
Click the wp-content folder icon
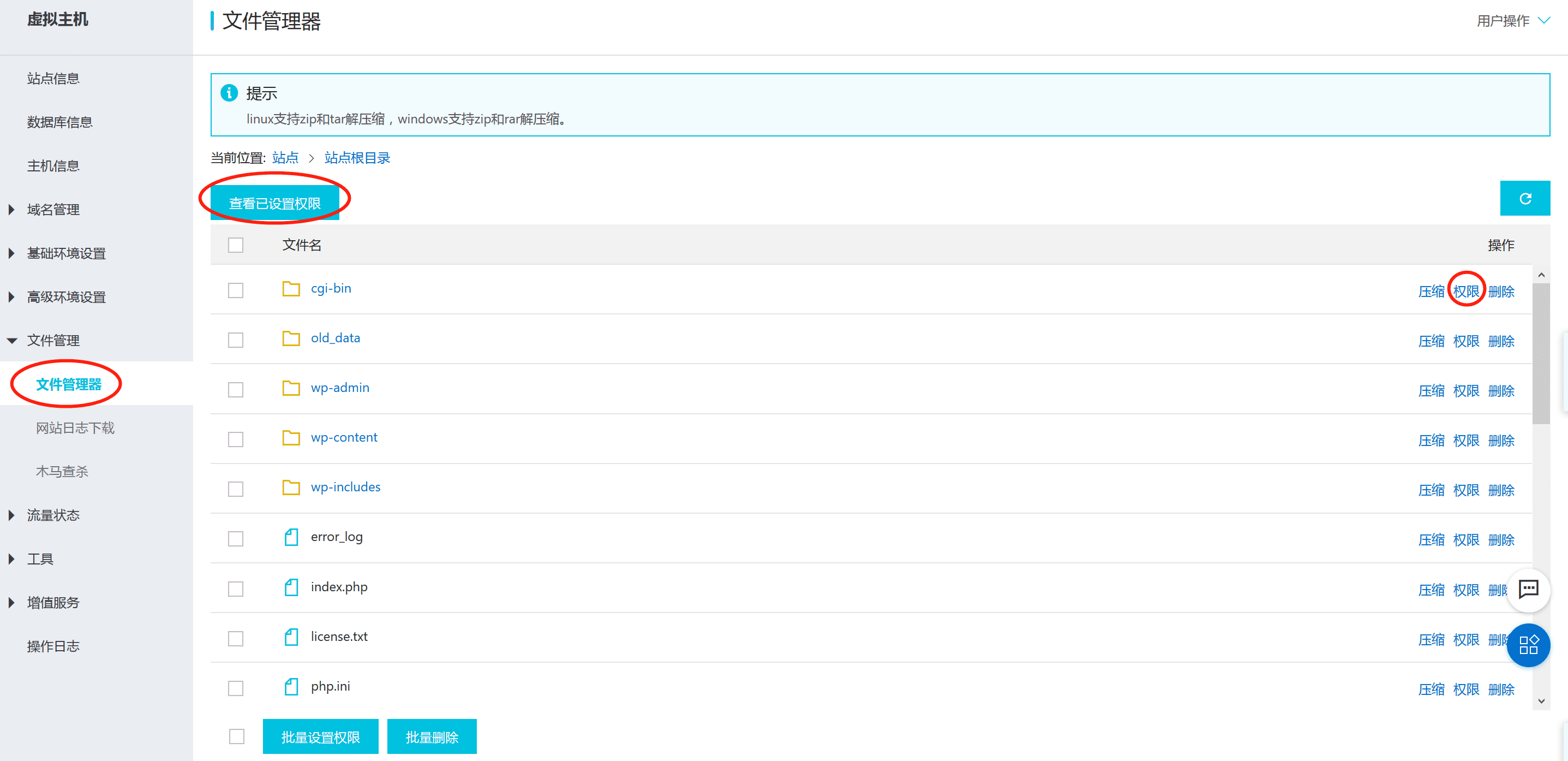(291, 438)
